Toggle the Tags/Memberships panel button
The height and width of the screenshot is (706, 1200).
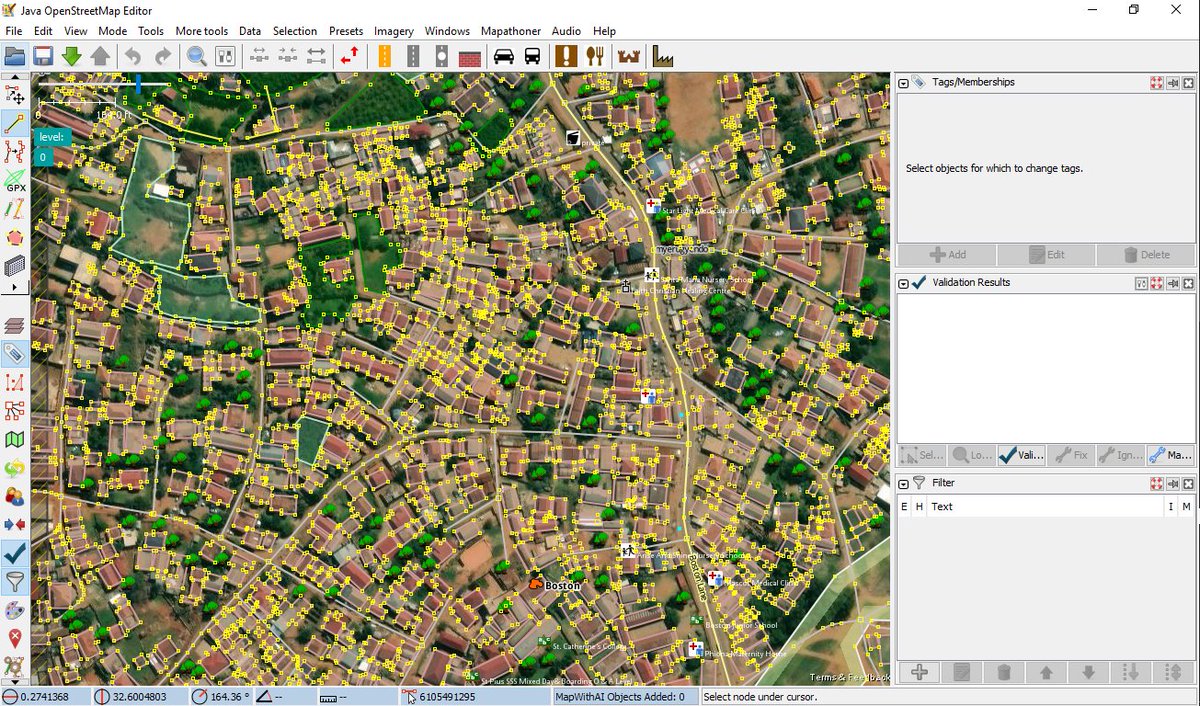pyautogui.click(x=15, y=353)
